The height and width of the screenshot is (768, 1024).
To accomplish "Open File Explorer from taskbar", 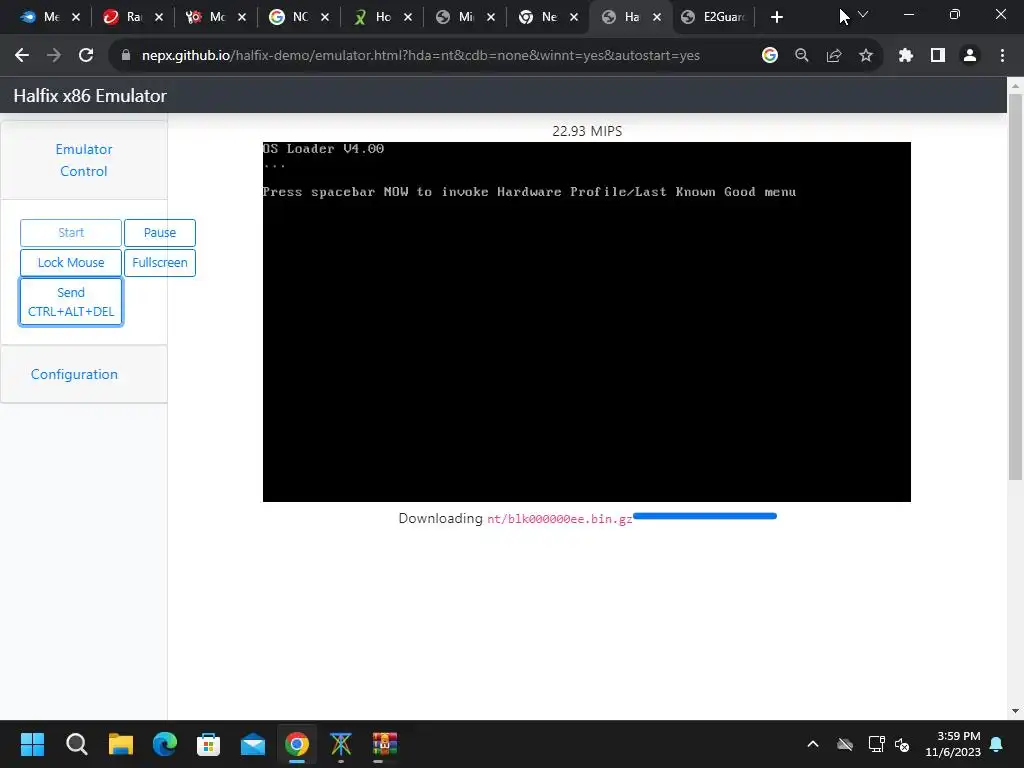I will point(121,744).
